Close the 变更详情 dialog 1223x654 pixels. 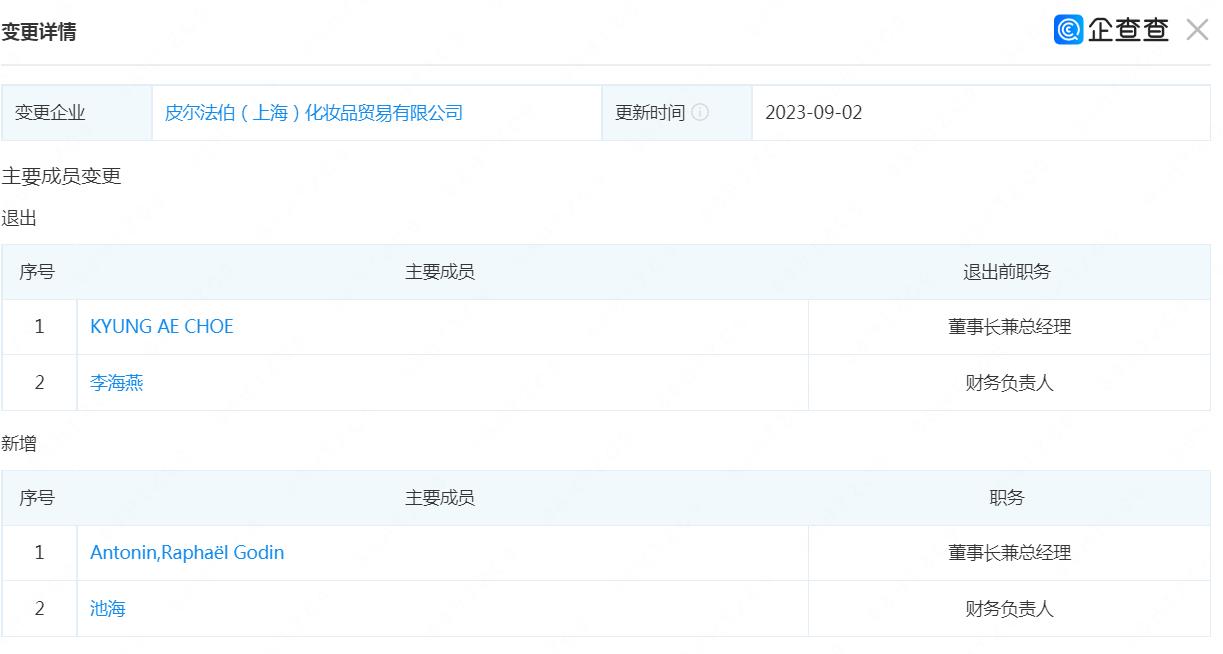point(1197,30)
